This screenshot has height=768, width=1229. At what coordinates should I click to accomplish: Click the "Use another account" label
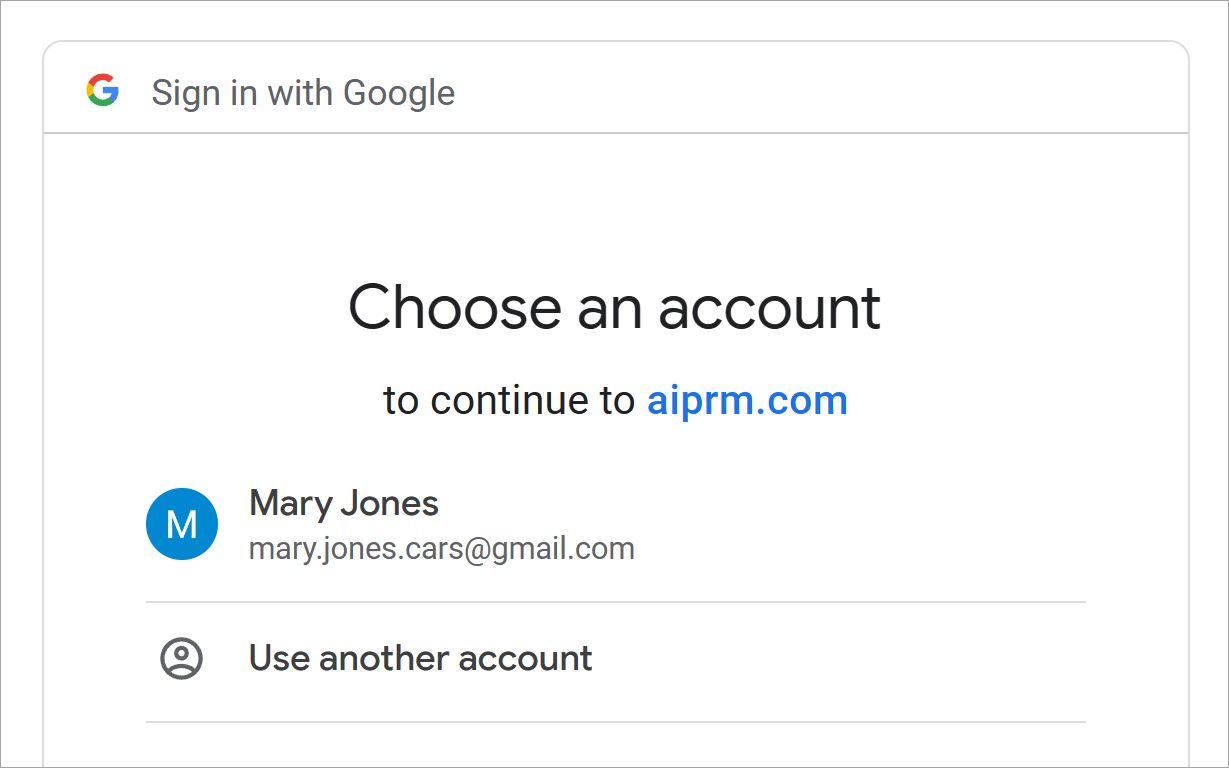coord(420,659)
